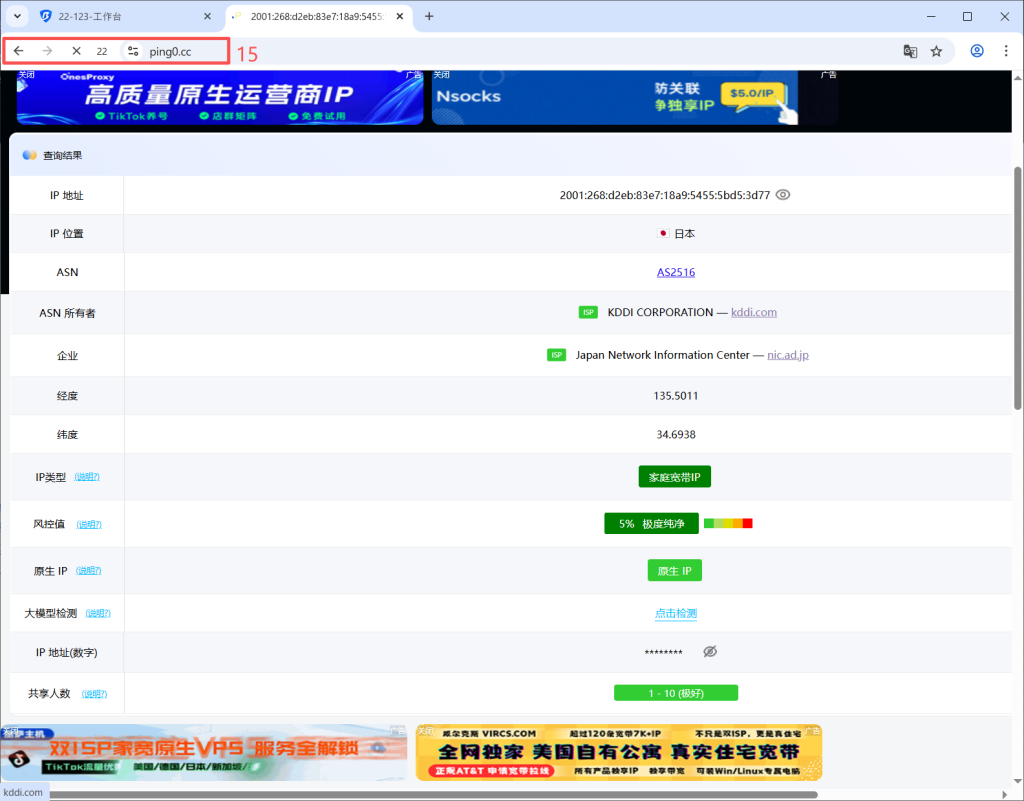
Task: Close the Nsocks banner ad with 关闭
Action: 440,74
